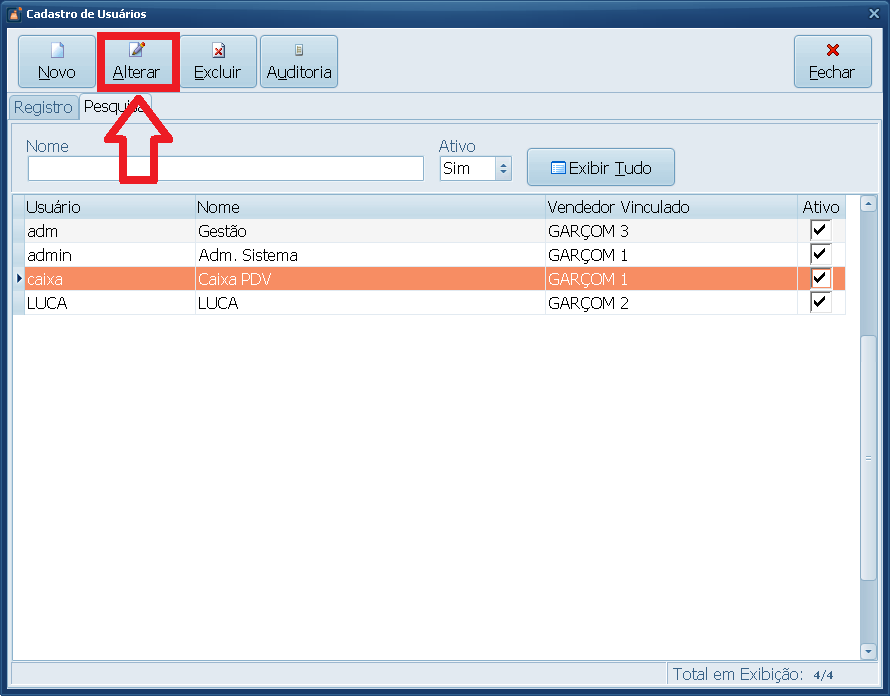Click the scrollbar down arrow
Screen dimensions: 890x696
(x=868, y=651)
